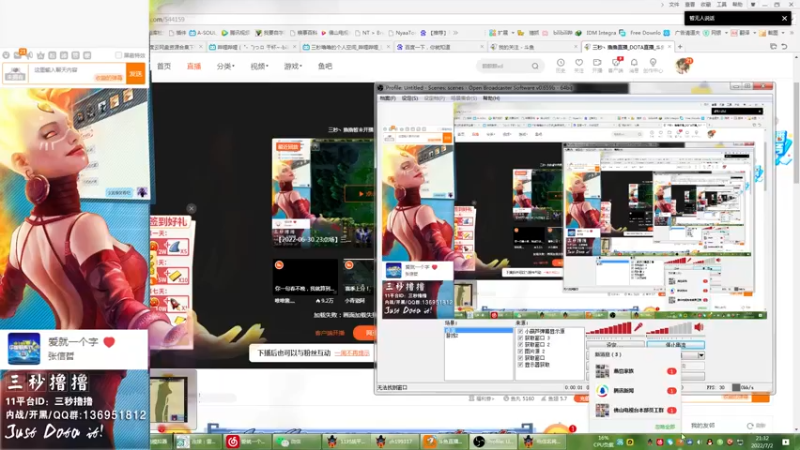The image size is (800, 450).
Task: Click the new tab plus button
Action: tap(680, 47)
